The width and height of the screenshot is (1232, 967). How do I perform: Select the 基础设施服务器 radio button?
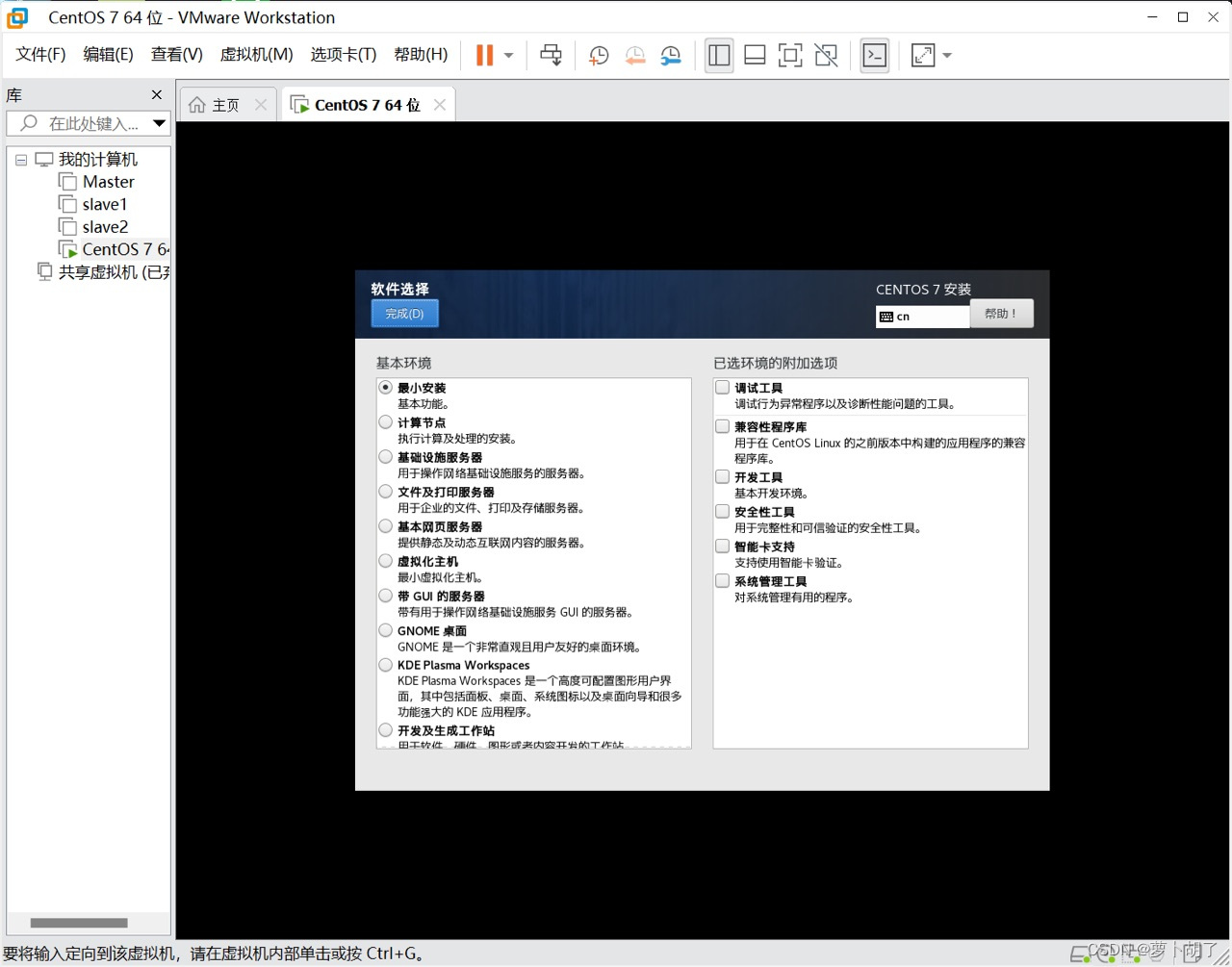[x=386, y=457]
